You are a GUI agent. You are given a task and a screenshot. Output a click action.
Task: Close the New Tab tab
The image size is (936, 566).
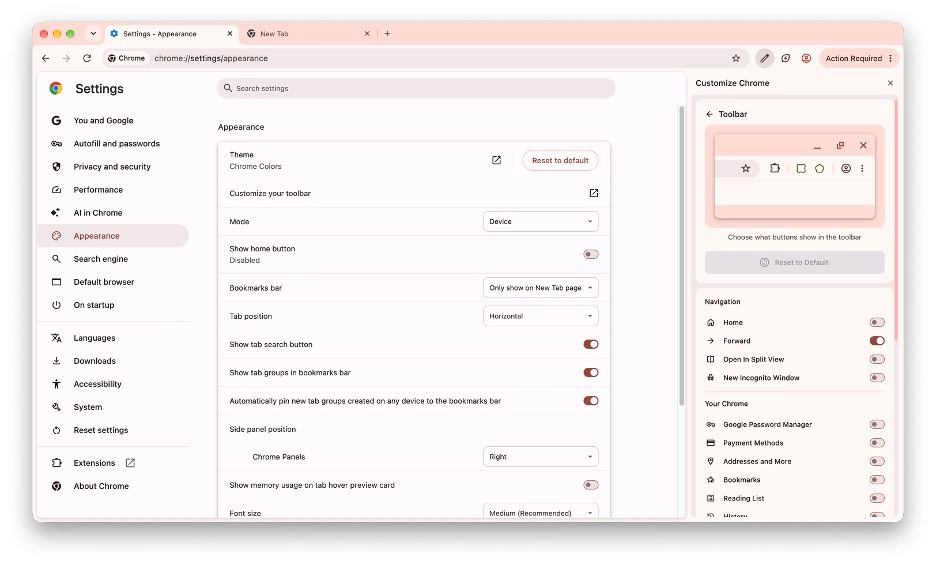(367, 33)
